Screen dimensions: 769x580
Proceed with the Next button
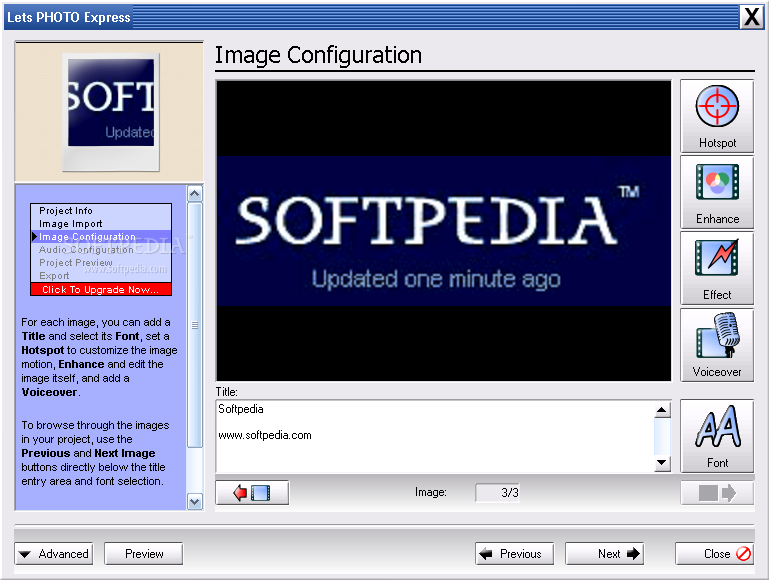click(x=605, y=554)
